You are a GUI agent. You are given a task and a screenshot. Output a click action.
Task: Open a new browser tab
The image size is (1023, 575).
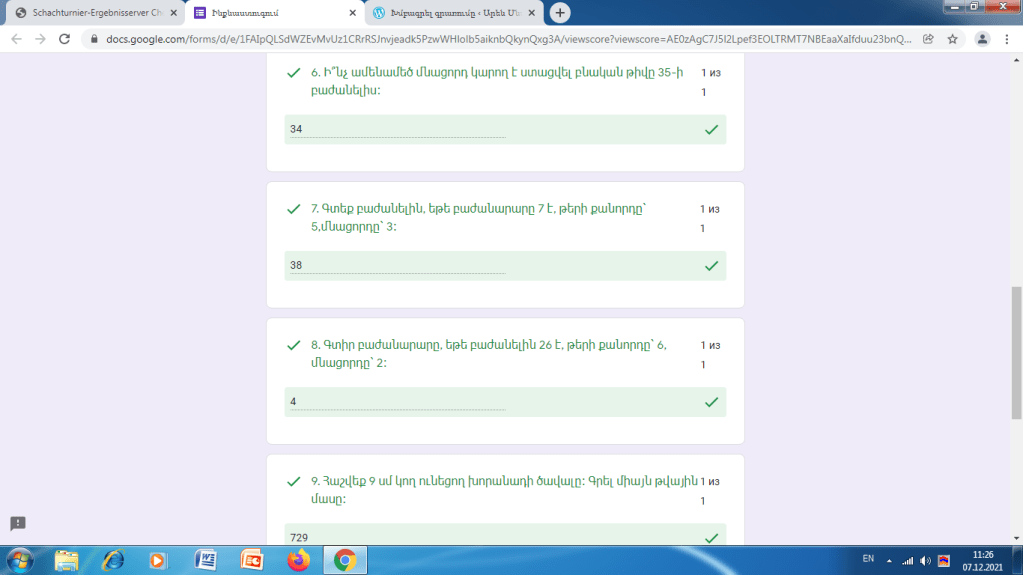pyautogui.click(x=560, y=13)
